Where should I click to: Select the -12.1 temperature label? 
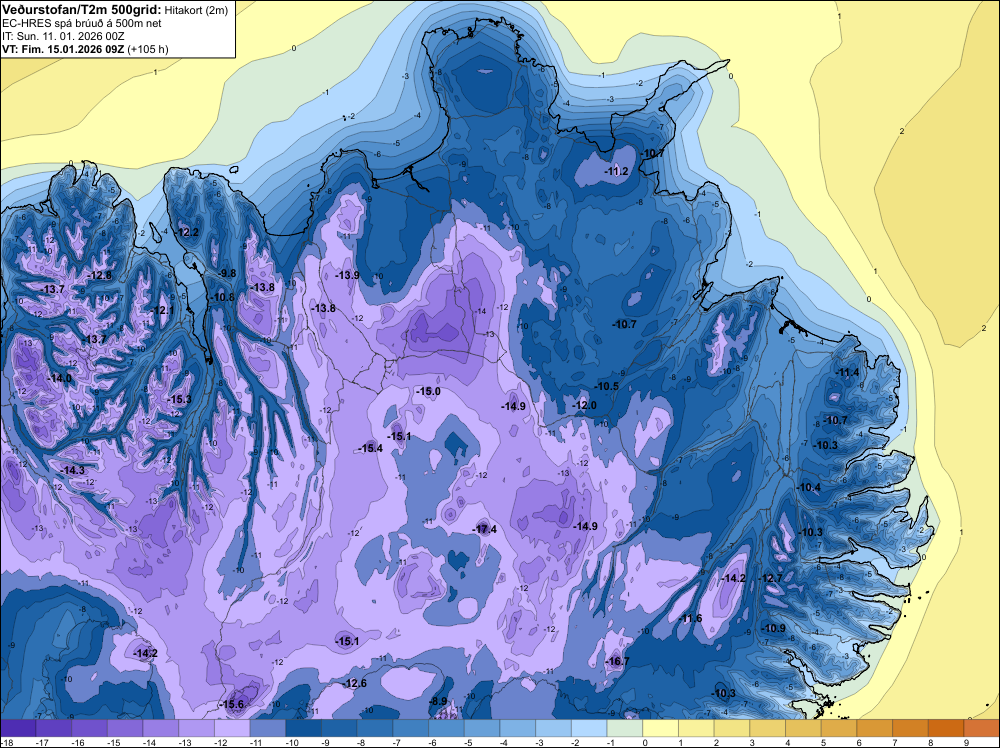(163, 310)
